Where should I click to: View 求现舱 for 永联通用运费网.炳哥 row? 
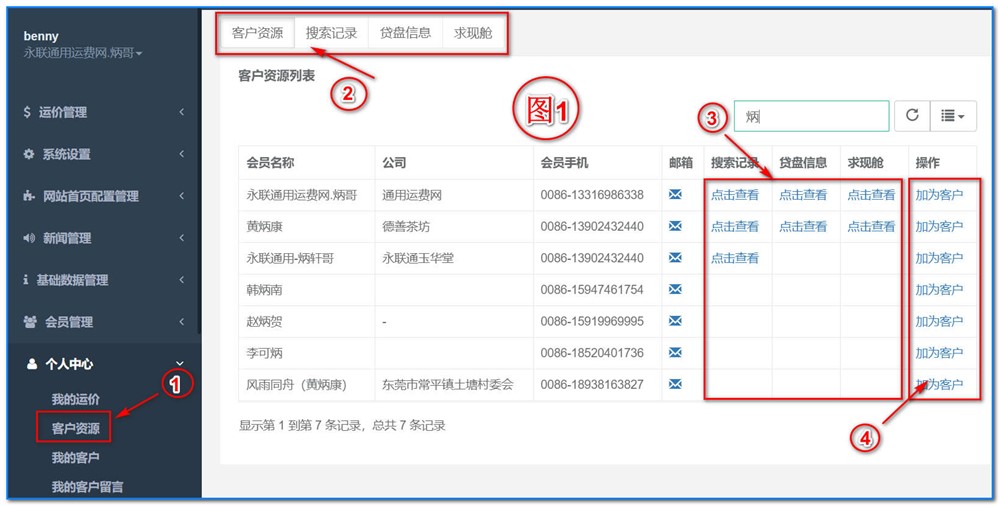point(871,195)
